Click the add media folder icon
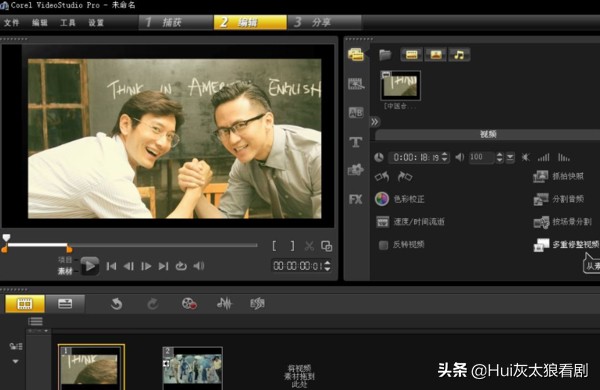Viewport: 600px width, 390px height. pos(385,55)
